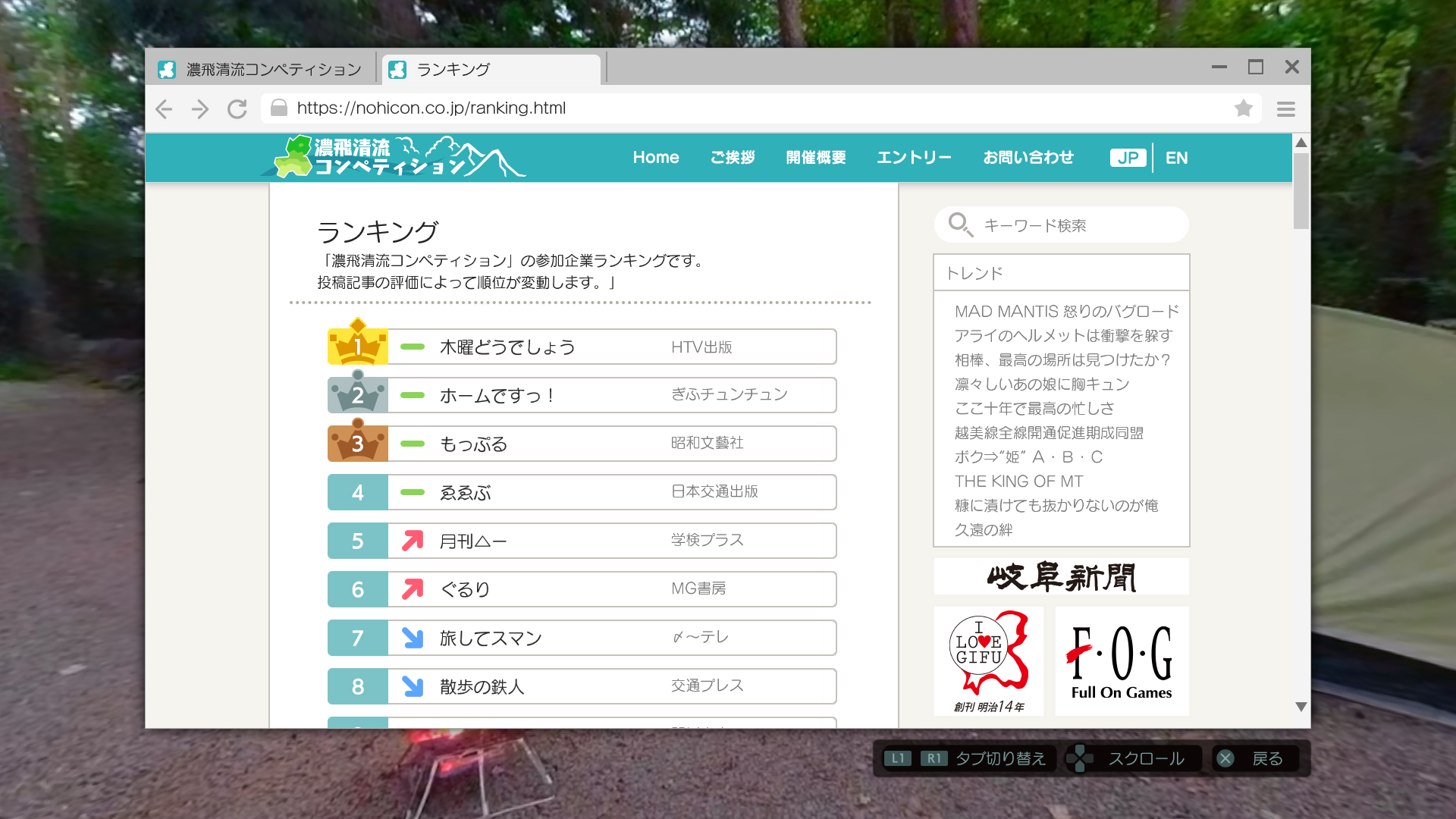Switch to the 濃飛清流コンペティション tab
The height and width of the screenshot is (819, 1456).
coord(262,70)
